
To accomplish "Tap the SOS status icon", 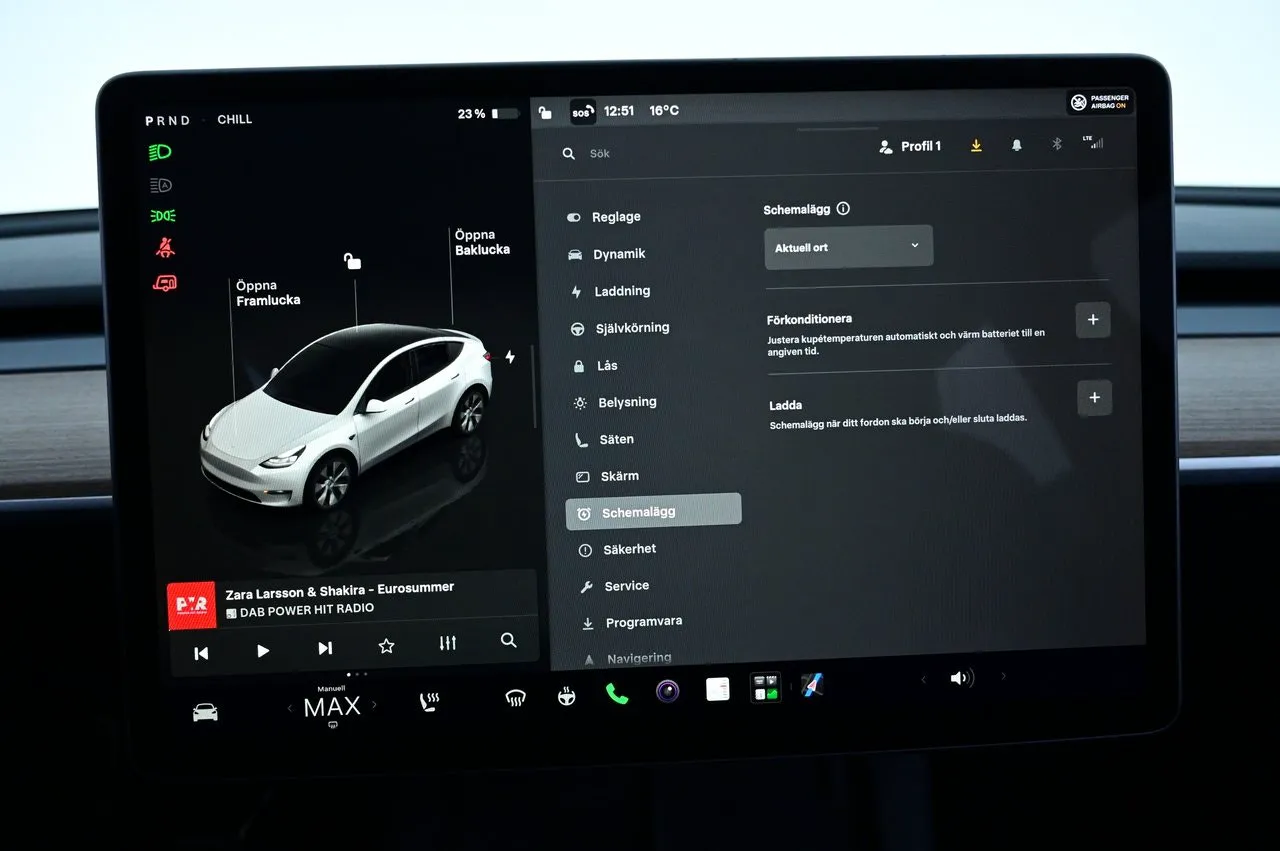I will pyautogui.click(x=582, y=112).
